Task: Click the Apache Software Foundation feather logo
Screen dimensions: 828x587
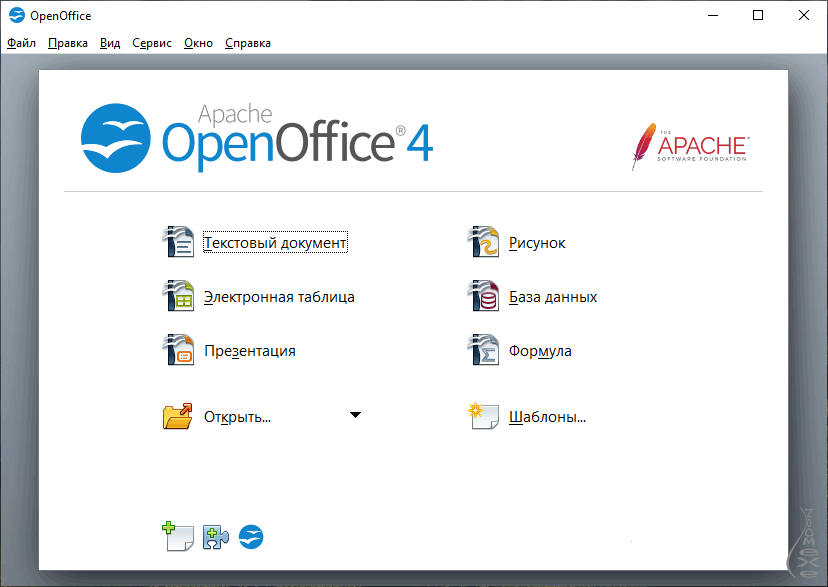Action: pos(691,147)
